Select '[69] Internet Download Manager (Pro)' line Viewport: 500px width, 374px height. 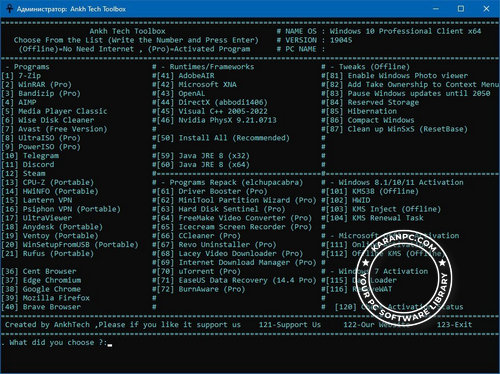(x=236, y=262)
